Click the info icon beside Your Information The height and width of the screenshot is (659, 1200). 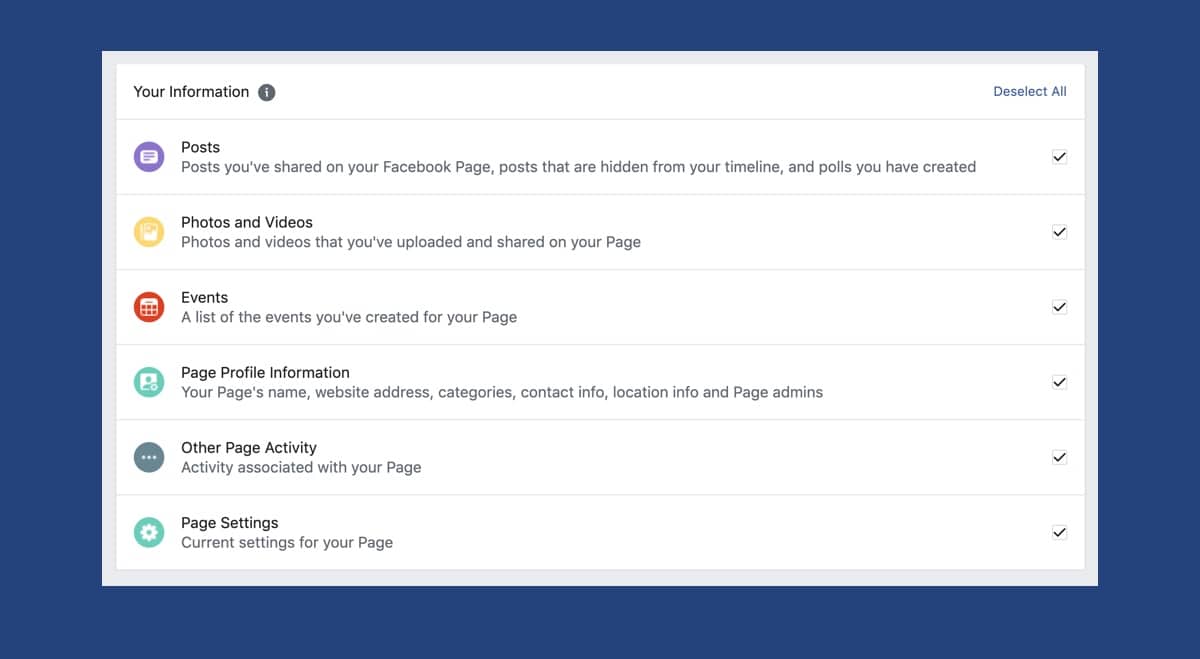pos(266,92)
